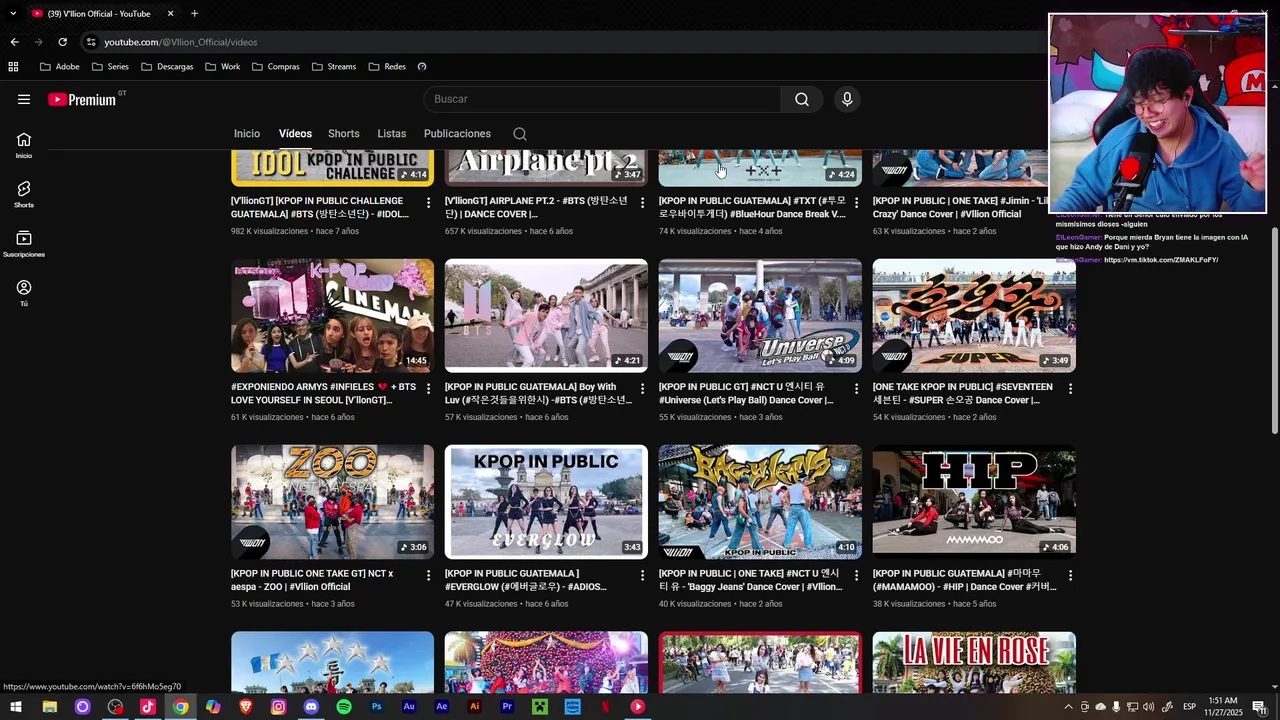Viewport: 1280px width, 720px height.
Task: Open the volume control in the system tray
Action: tap(1148, 707)
